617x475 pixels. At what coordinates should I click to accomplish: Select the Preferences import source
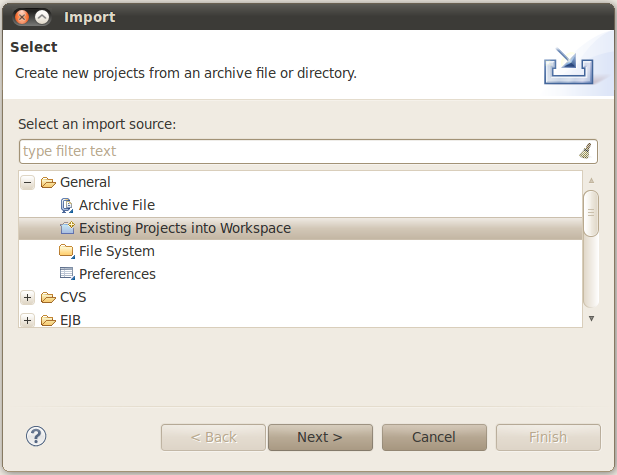pyautogui.click(x=117, y=274)
